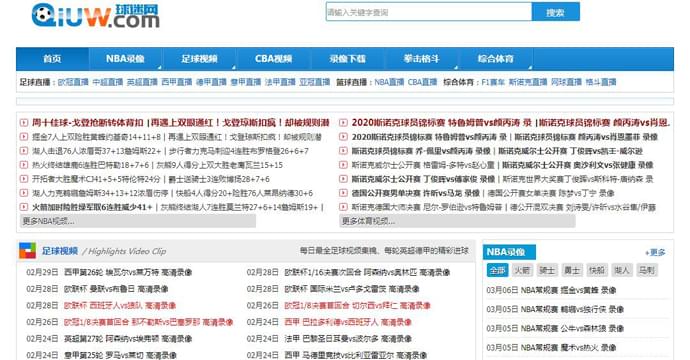This screenshot has height=360, width=690.
Task: Open the NBA录像 navigation menu
Action: pyautogui.click(x=125, y=59)
